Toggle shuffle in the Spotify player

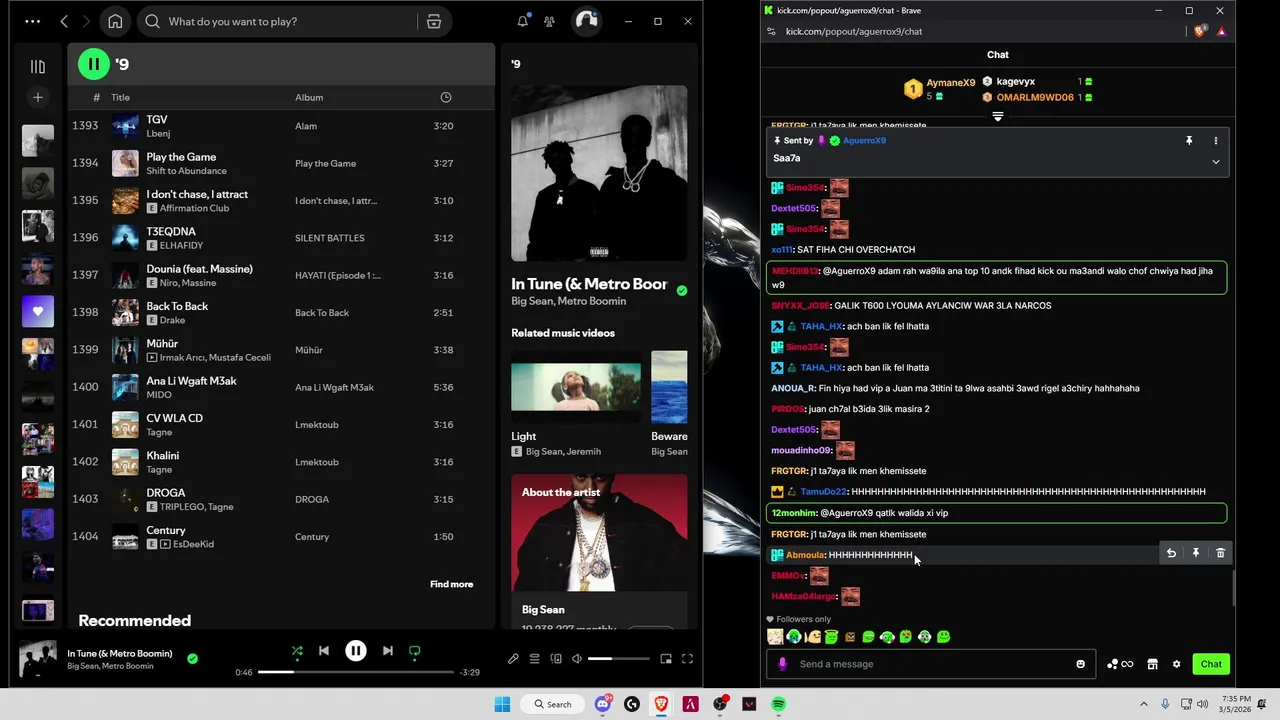point(296,651)
